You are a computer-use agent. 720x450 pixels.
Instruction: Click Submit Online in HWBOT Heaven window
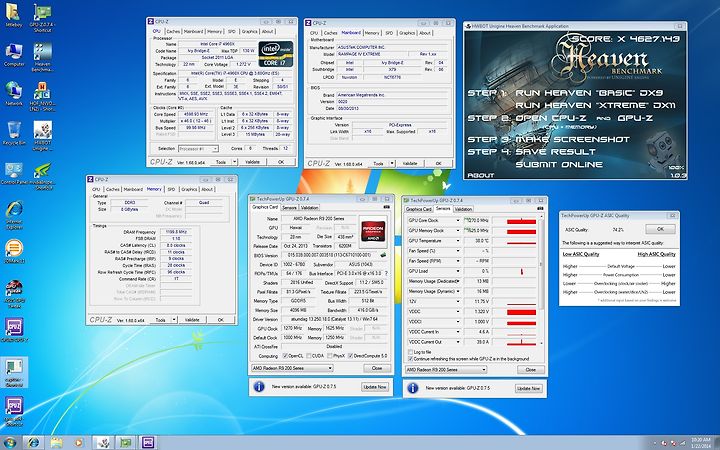(x=559, y=164)
